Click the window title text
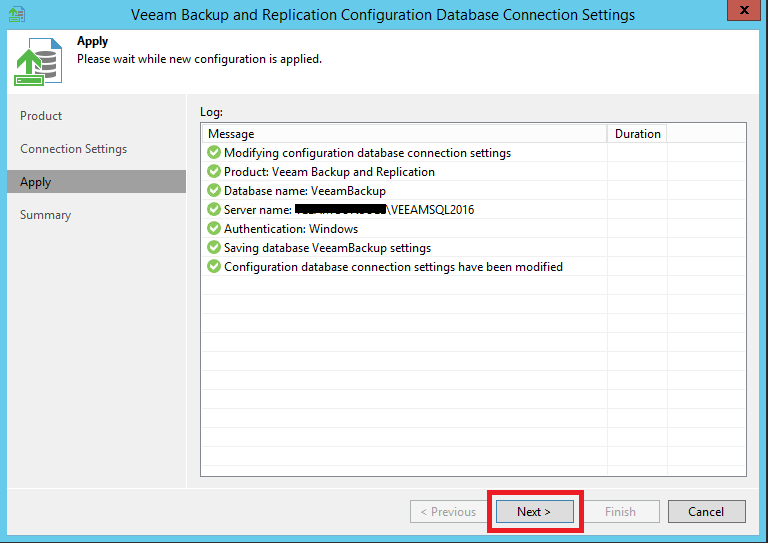Image resolution: width=768 pixels, height=544 pixels. (x=383, y=15)
